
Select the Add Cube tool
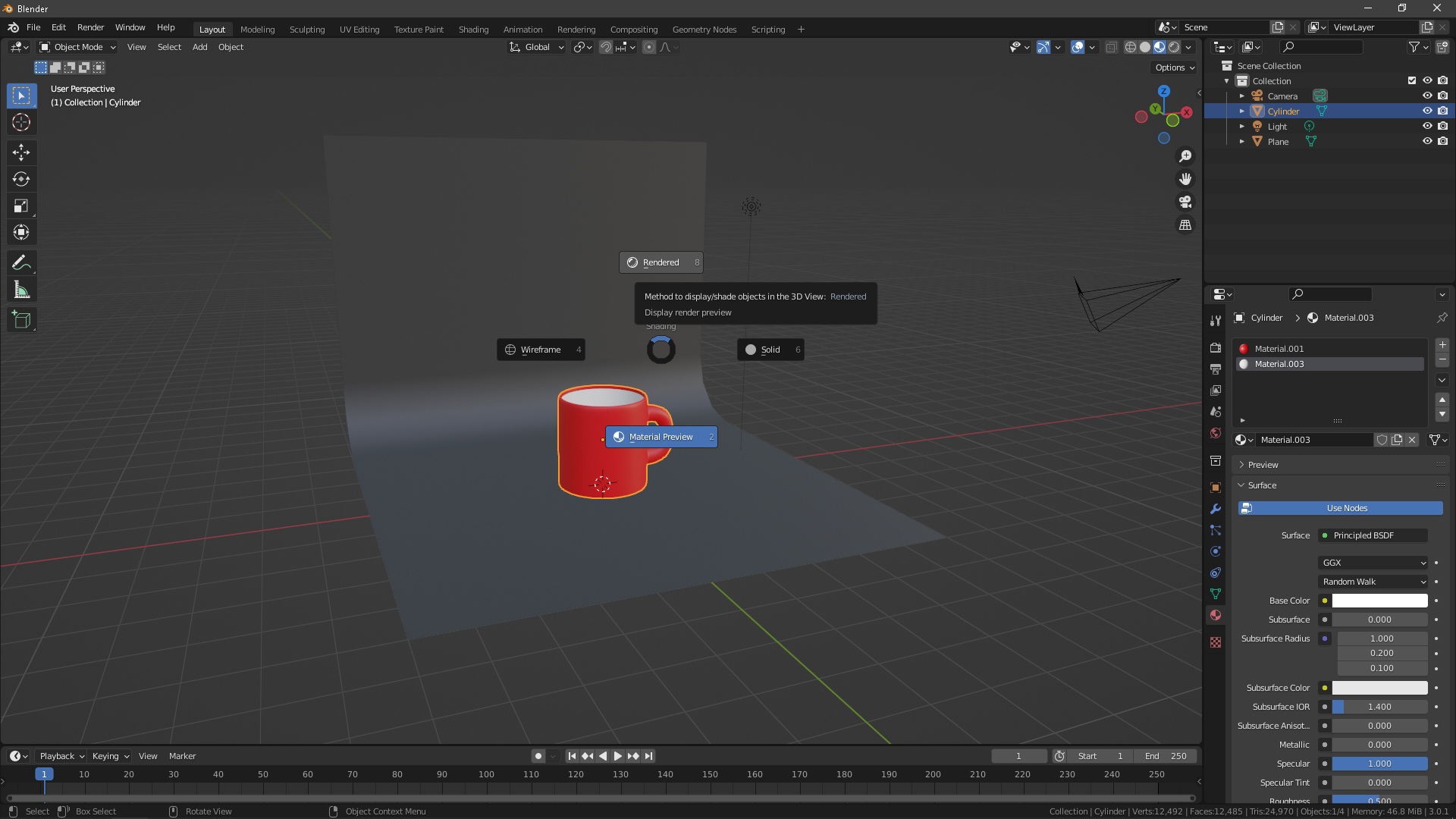[21, 320]
